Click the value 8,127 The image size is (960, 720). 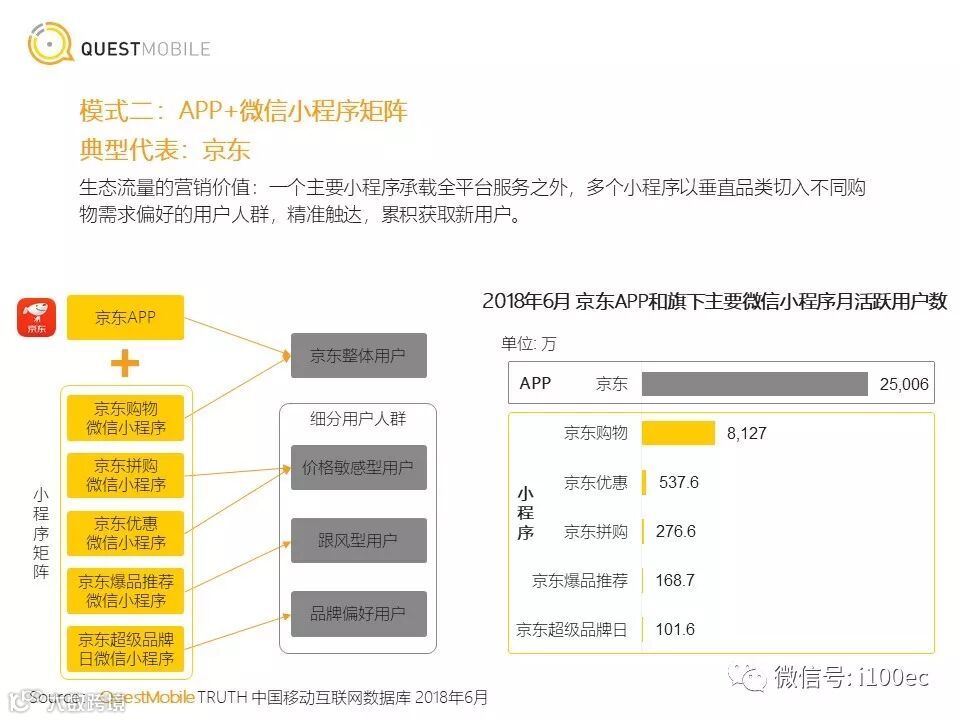point(746,433)
